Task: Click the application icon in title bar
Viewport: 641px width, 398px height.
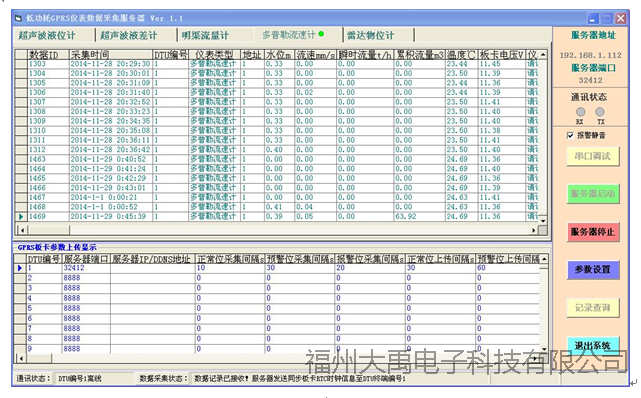Action: 18,18
